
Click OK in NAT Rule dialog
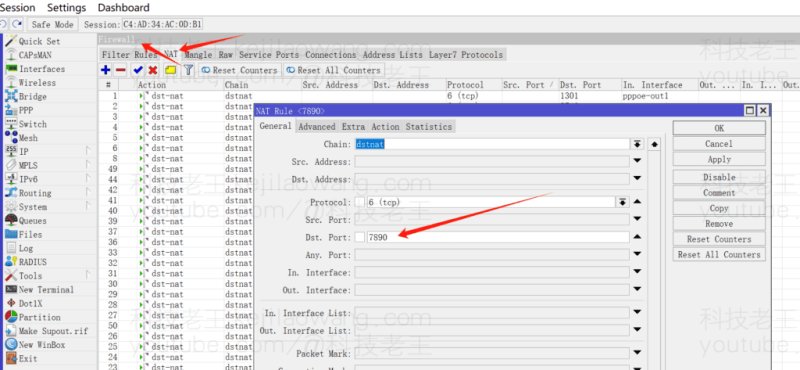pyautogui.click(x=719, y=128)
